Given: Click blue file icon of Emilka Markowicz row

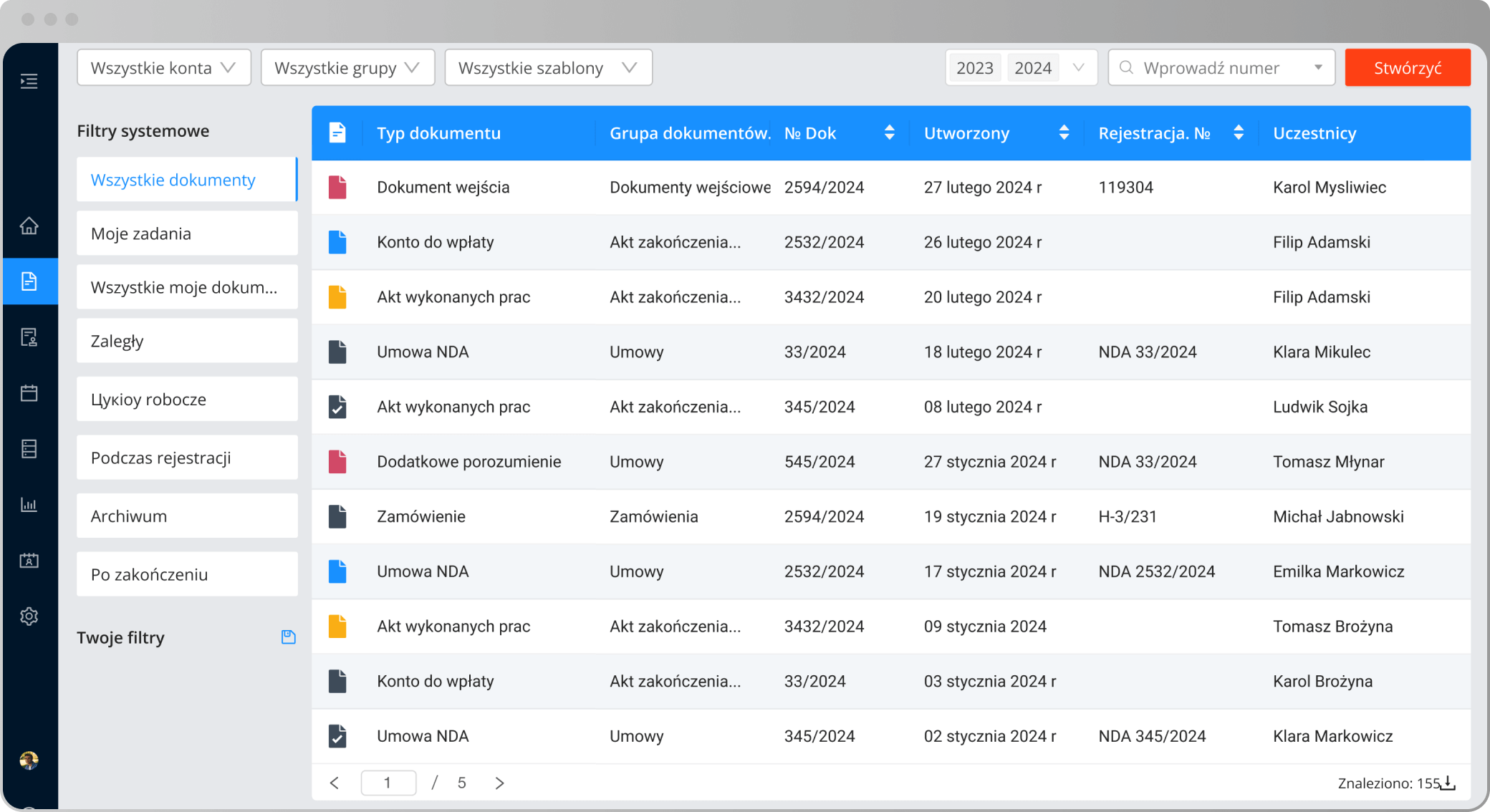Looking at the screenshot, I should (x=337, y=571).
